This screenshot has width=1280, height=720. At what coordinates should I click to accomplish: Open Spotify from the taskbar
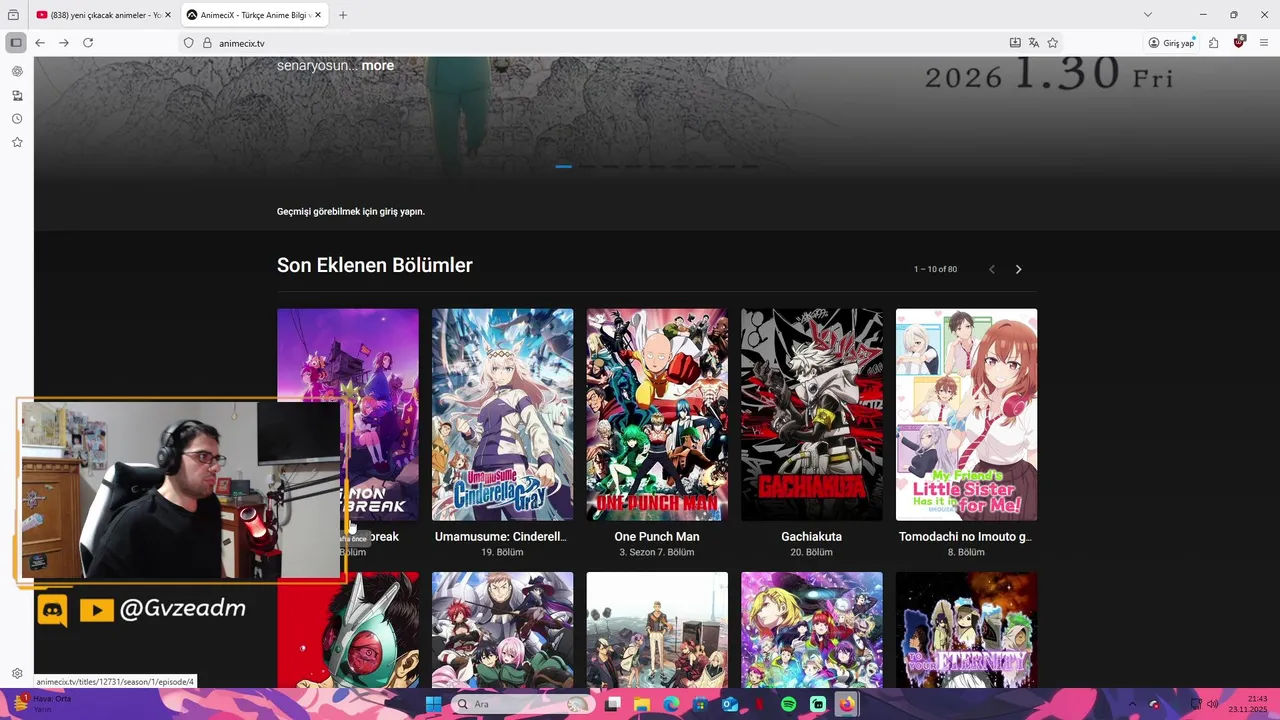[789, 704]
